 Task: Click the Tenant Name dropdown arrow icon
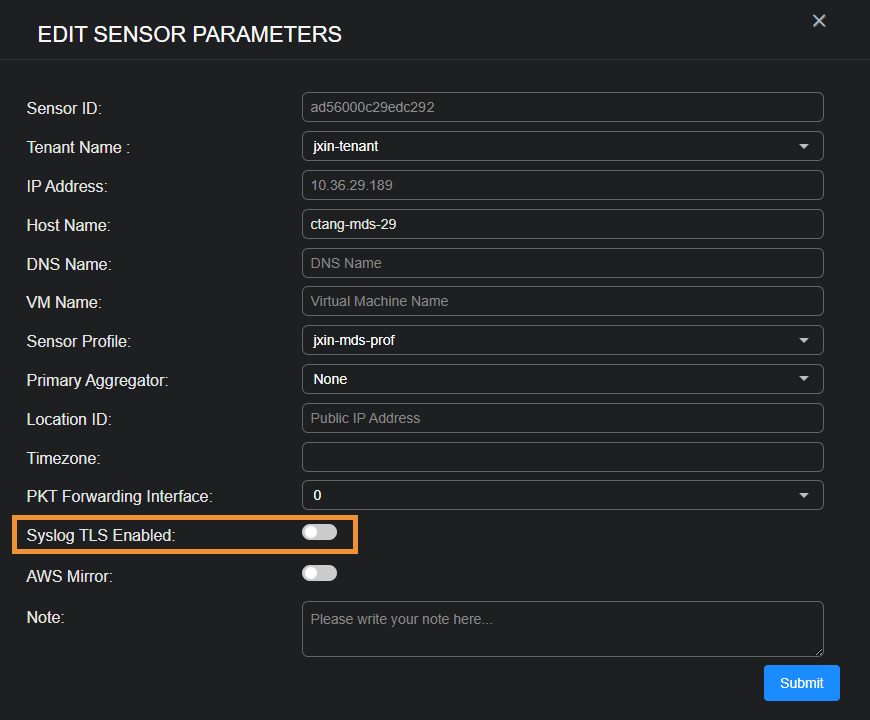tap(804, 147)
